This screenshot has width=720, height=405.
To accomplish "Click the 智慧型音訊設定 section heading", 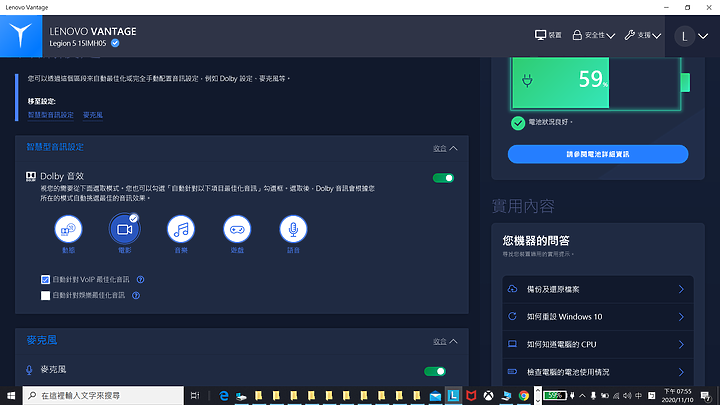I will click(55, 147).
